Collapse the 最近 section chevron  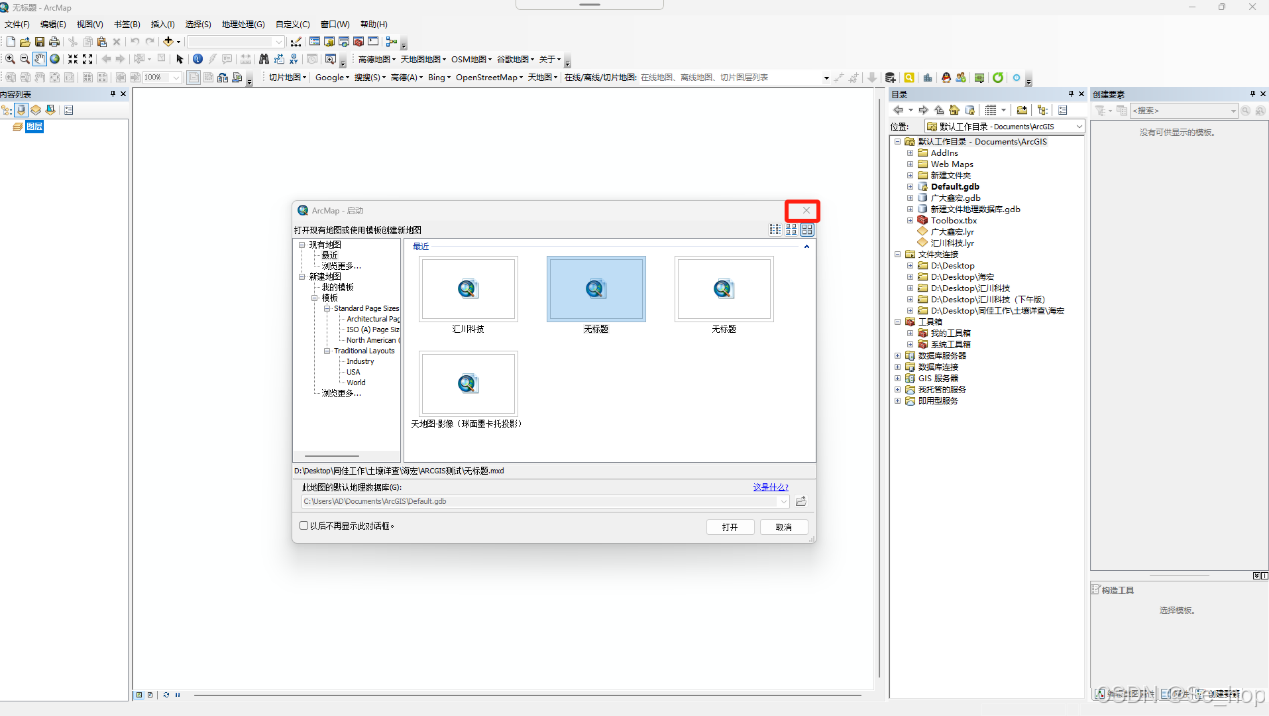(x=807, y=246)
